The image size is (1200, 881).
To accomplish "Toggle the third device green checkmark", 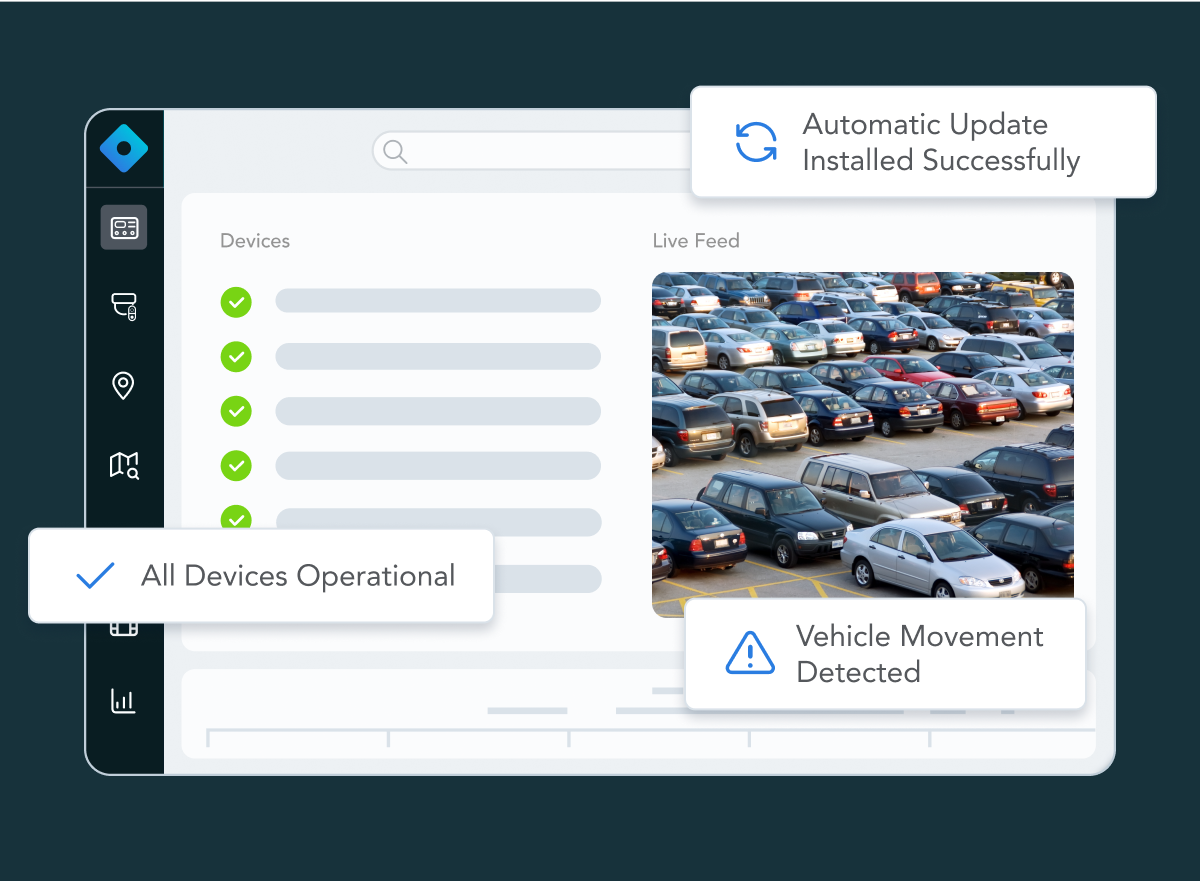I will click(236, 410).
